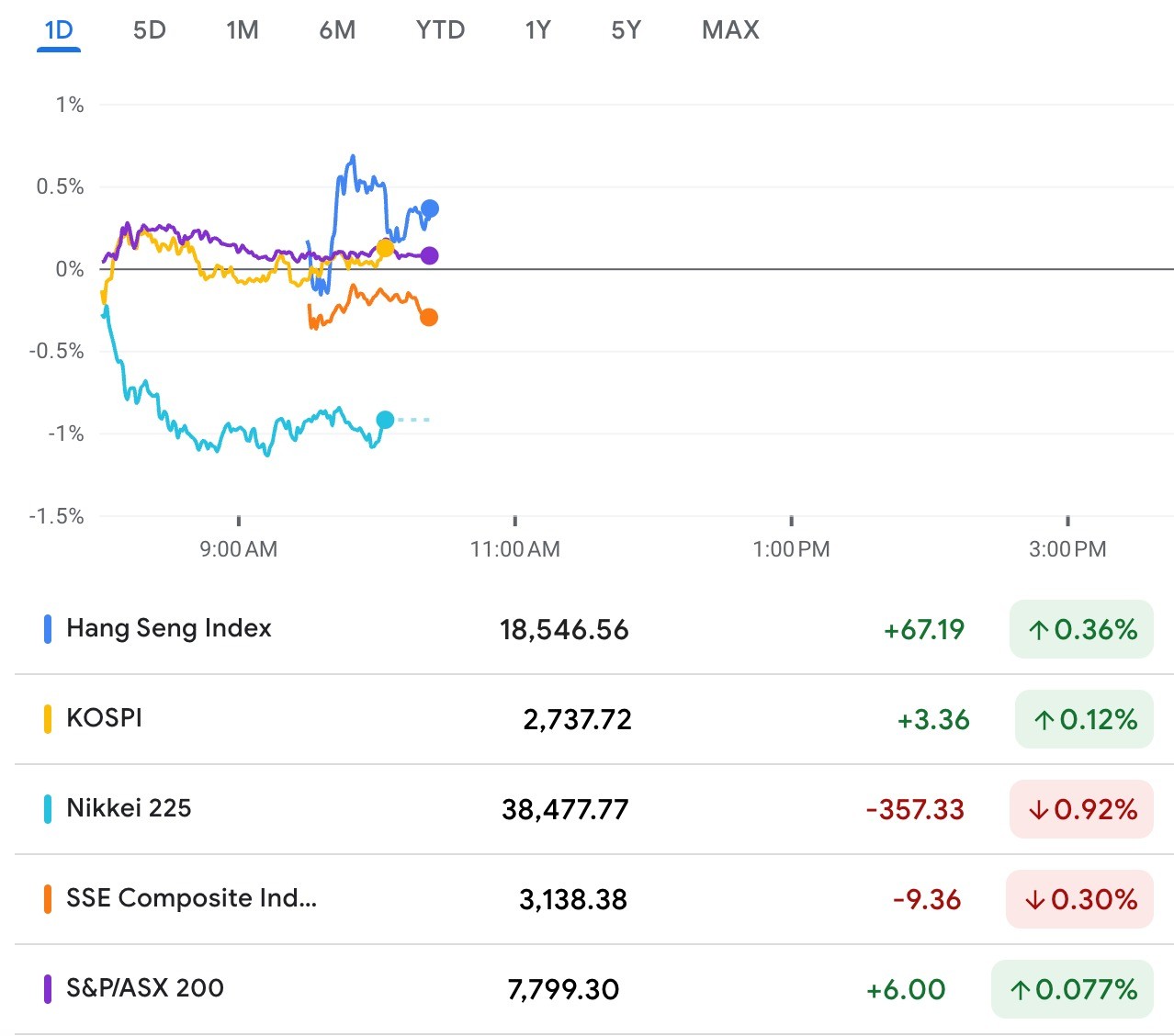Click the yellow KOSPI color marker
This screenshot has width=1174, height=1036.
(48, 719)
